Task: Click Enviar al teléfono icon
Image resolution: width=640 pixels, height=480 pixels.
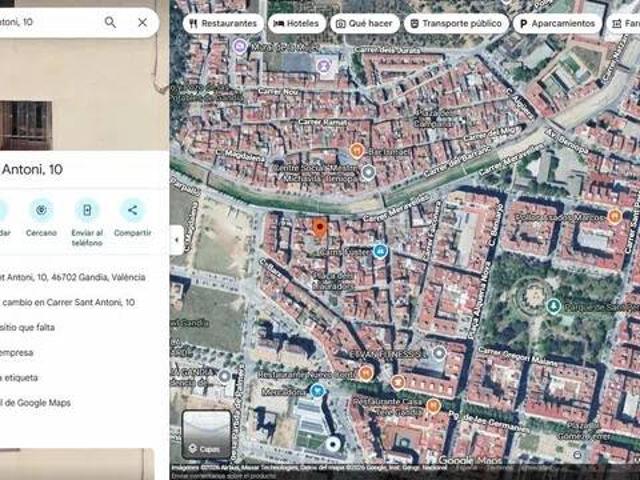Action: (87, 210)
